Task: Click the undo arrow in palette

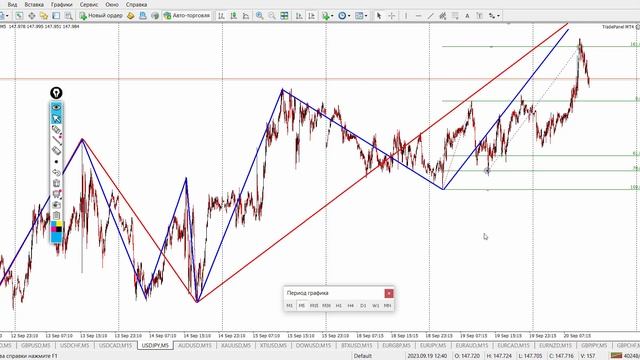Action: (x=56, y=172)
